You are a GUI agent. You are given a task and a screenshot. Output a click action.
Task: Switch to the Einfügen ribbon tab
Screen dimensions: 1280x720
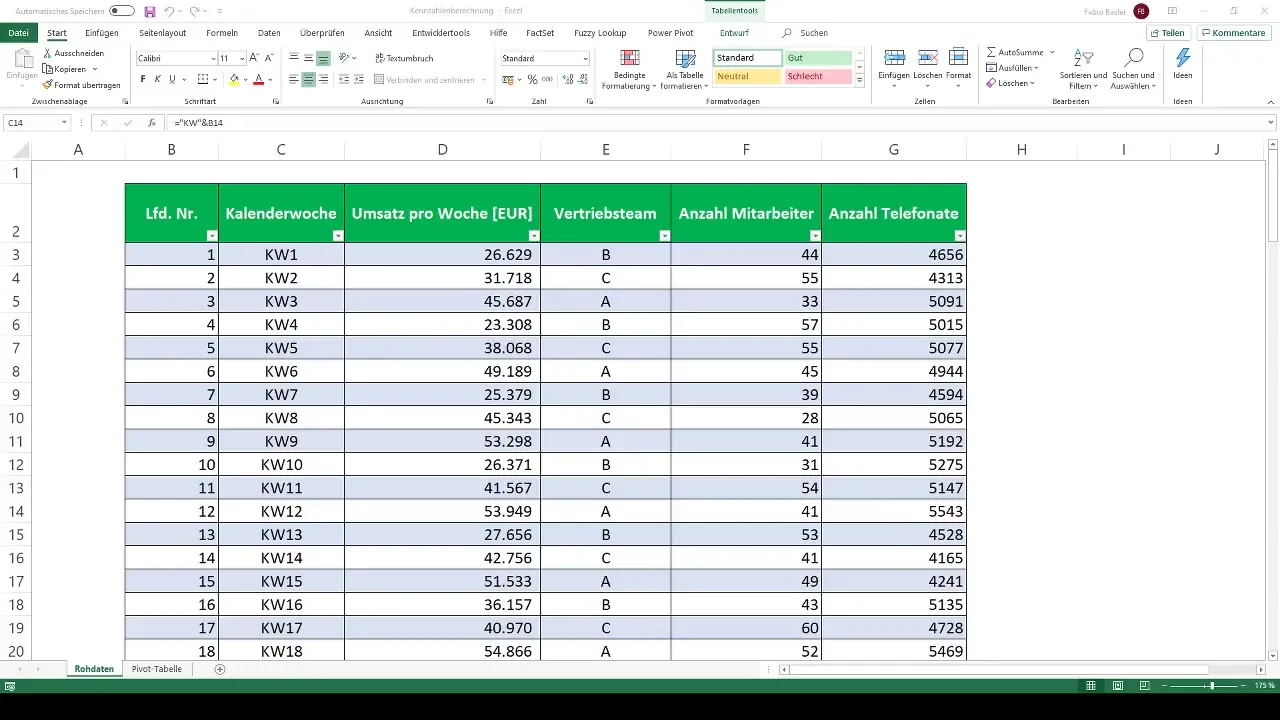[102, 33]
